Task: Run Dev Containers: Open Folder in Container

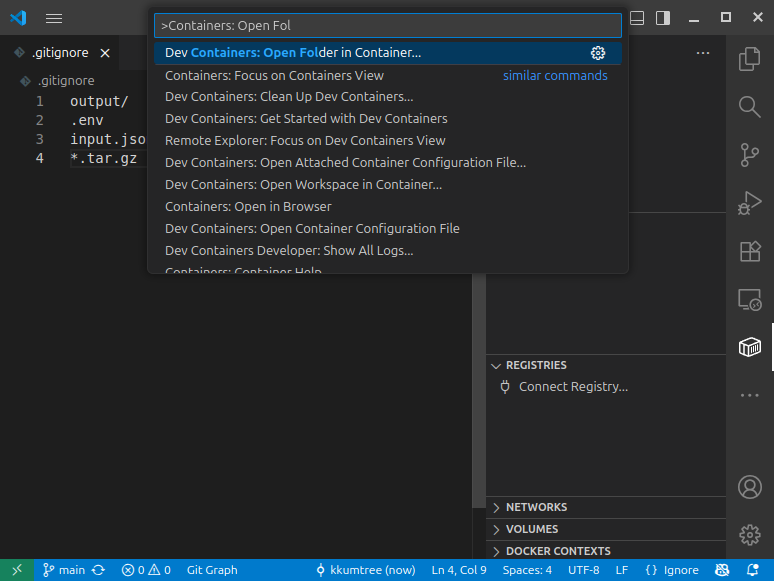Action: pyautogui.click(x=387, y=53)
